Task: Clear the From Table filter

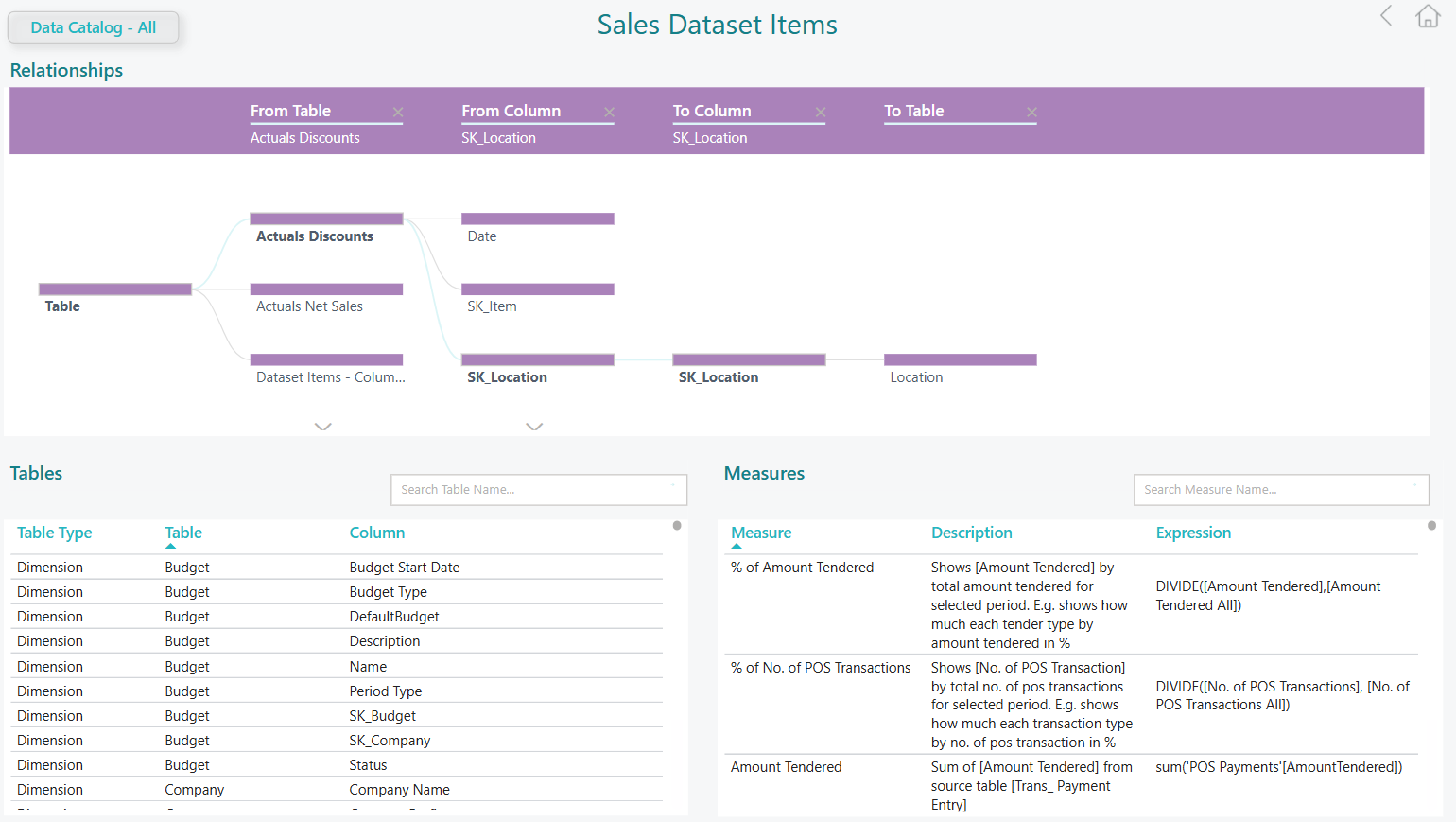Action: 398,113
